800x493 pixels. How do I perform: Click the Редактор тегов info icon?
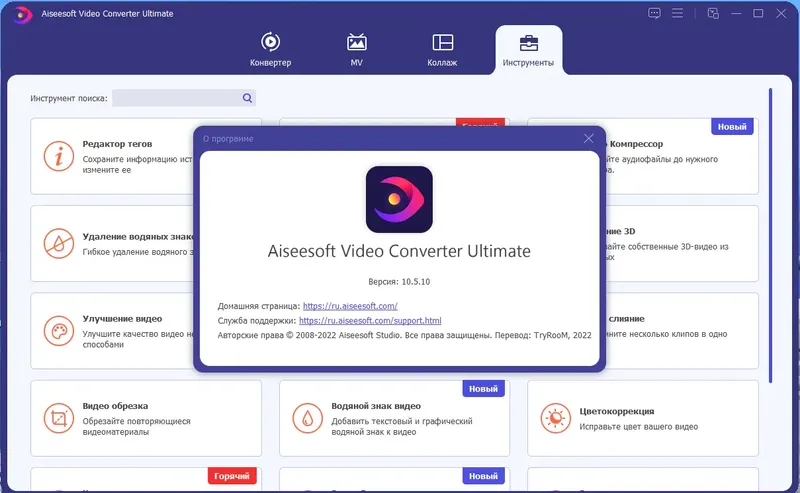click(x=59, y=156)
